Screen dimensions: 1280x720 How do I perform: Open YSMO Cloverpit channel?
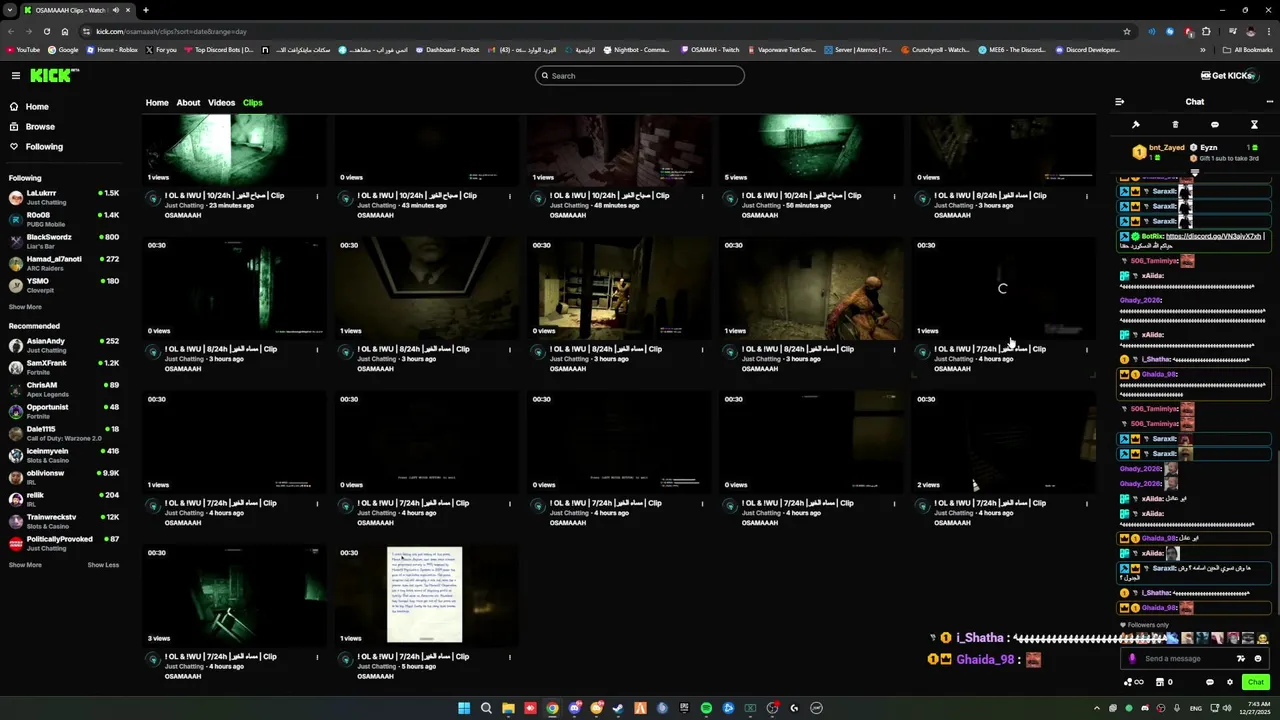[x=62, y=285]
